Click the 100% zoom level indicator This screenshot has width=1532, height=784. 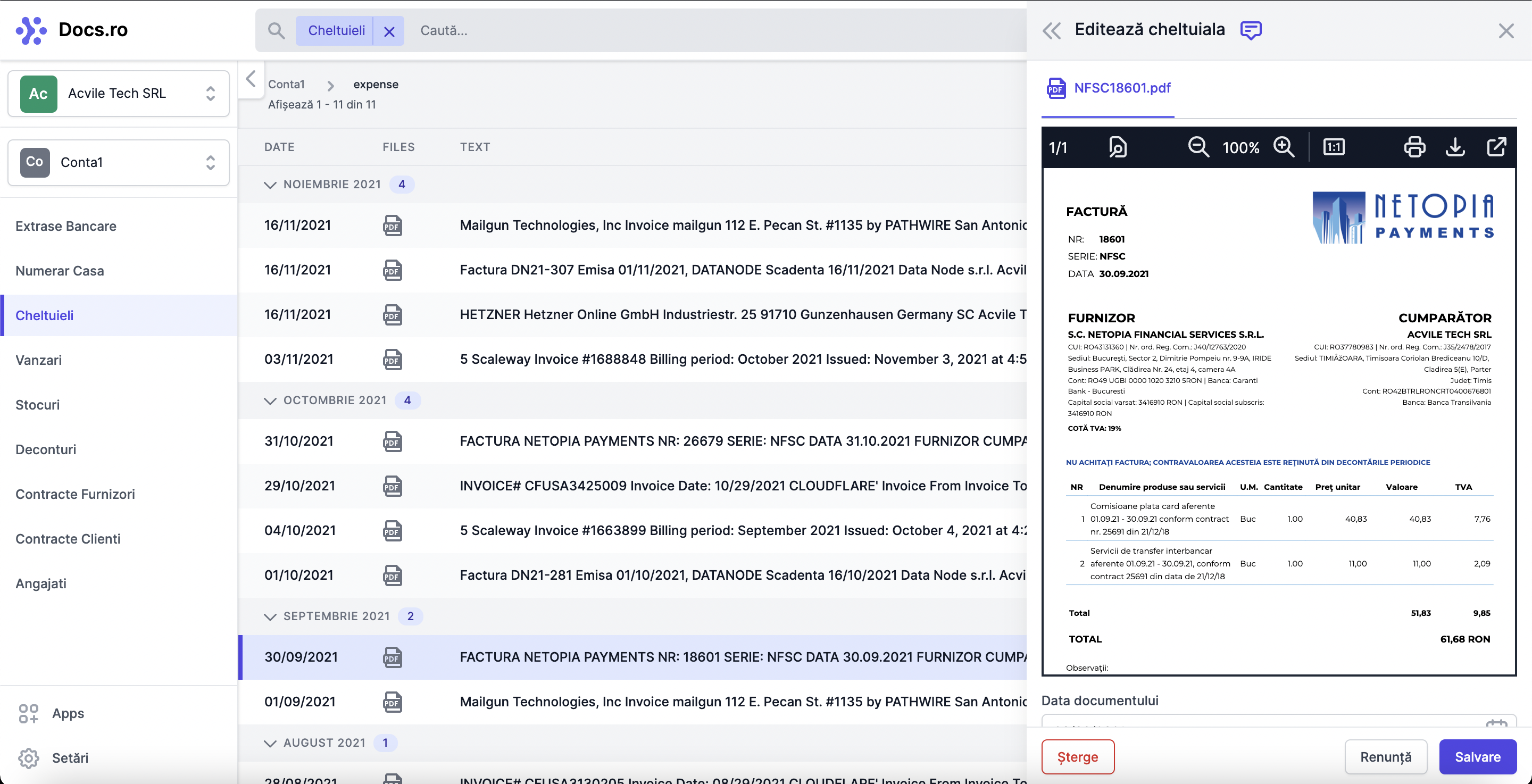[x=1240, y=147]
